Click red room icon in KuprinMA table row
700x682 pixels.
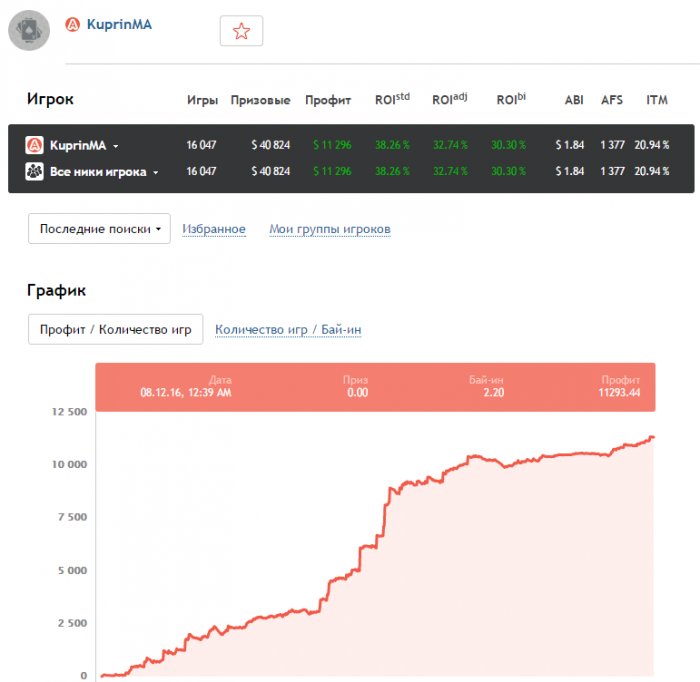point(34,145)
